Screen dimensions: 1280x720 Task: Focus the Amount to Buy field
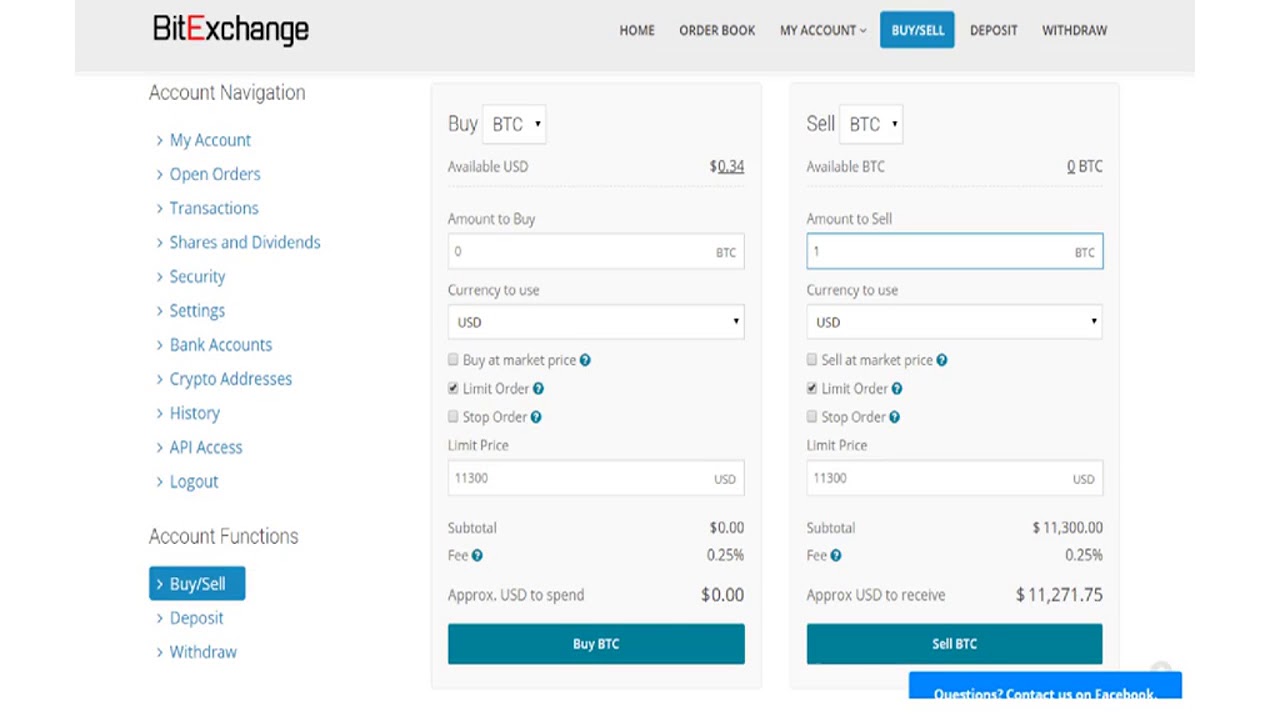point(596,252)
